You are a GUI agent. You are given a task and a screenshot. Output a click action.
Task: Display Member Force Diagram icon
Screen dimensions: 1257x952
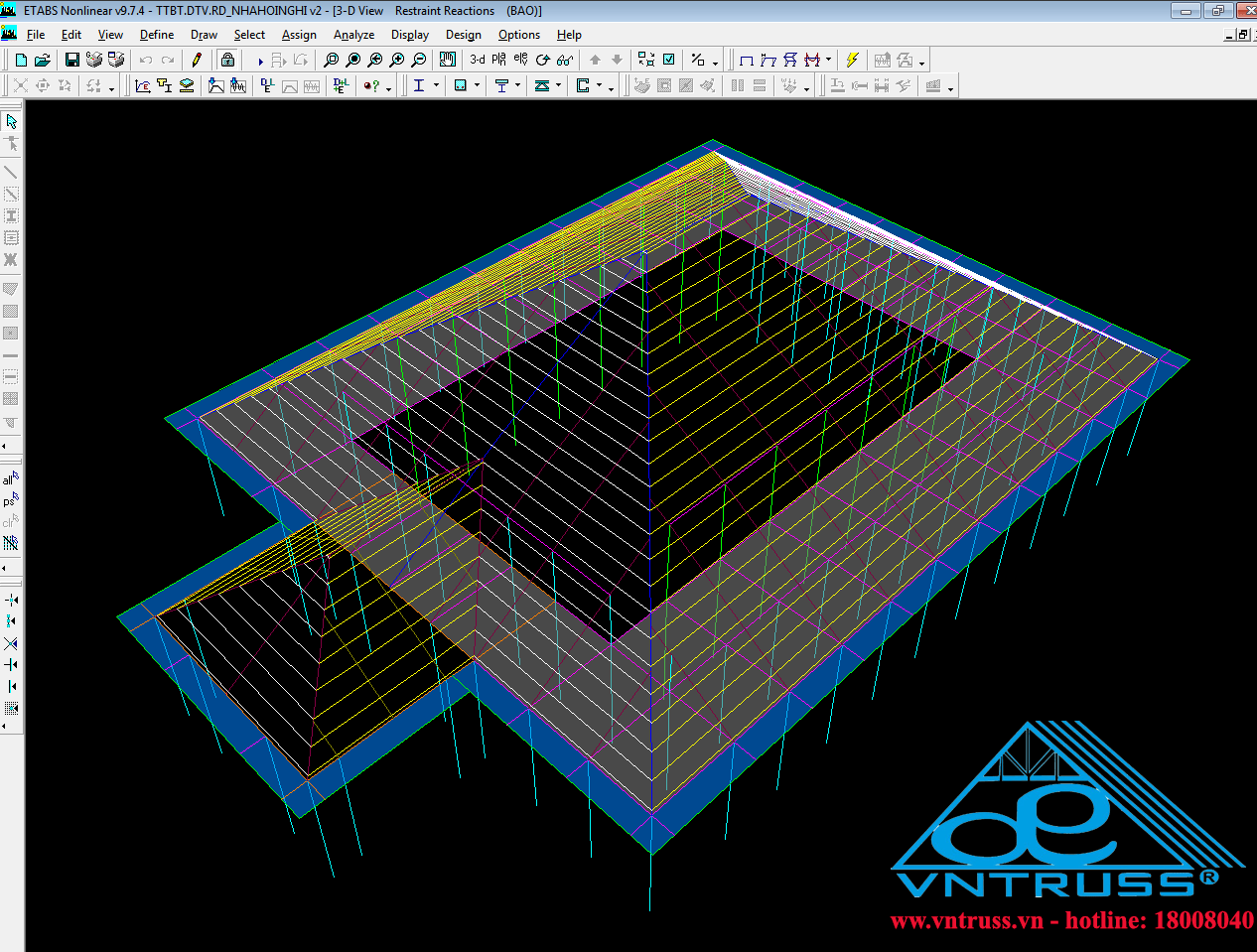(812, 61)
